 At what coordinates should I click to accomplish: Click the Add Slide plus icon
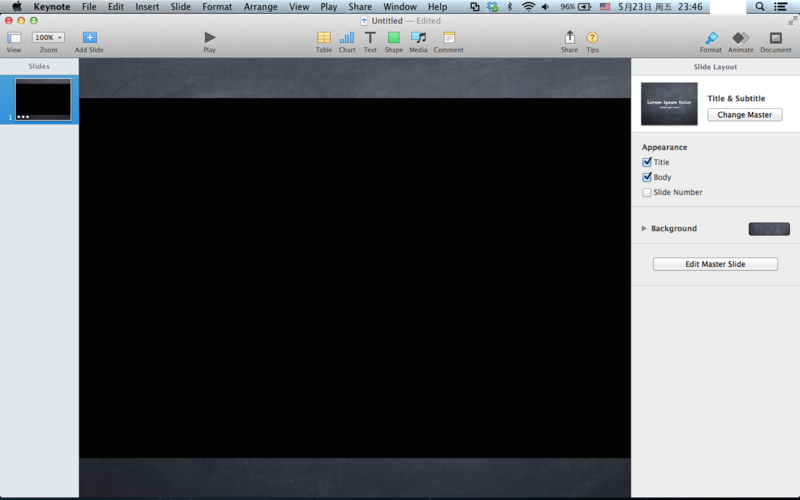[89, 37]
